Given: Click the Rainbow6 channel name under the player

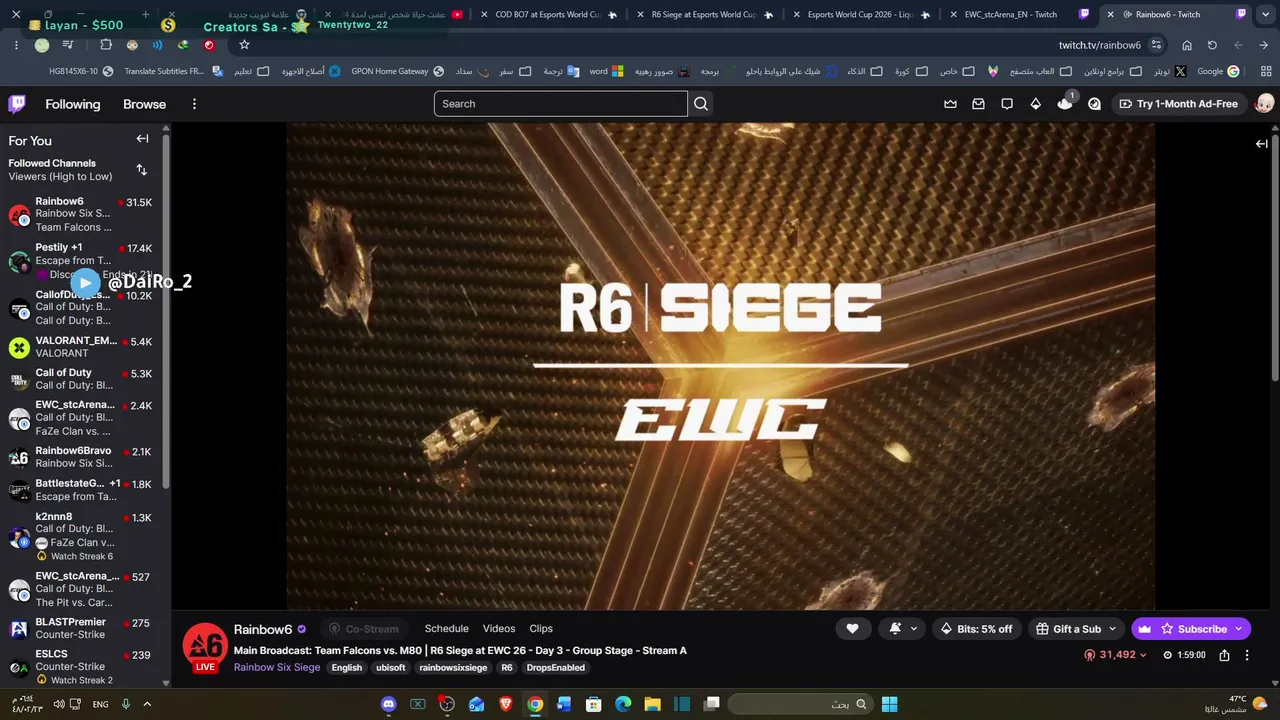Looking at the screenshot, I should click(263, 629).
